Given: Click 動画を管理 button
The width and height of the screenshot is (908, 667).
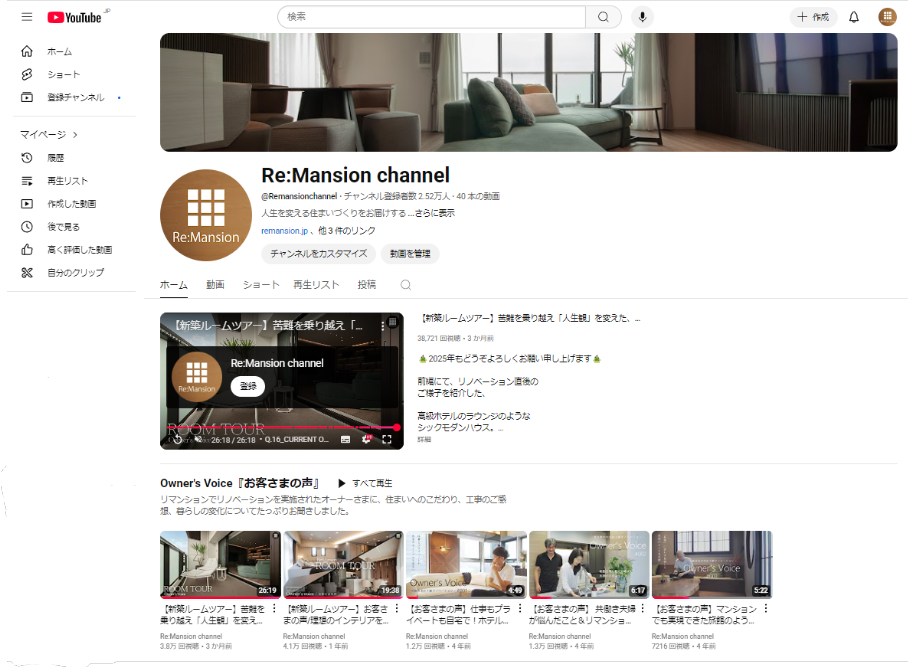Looking at the screenshot, I should pos(410,254).
